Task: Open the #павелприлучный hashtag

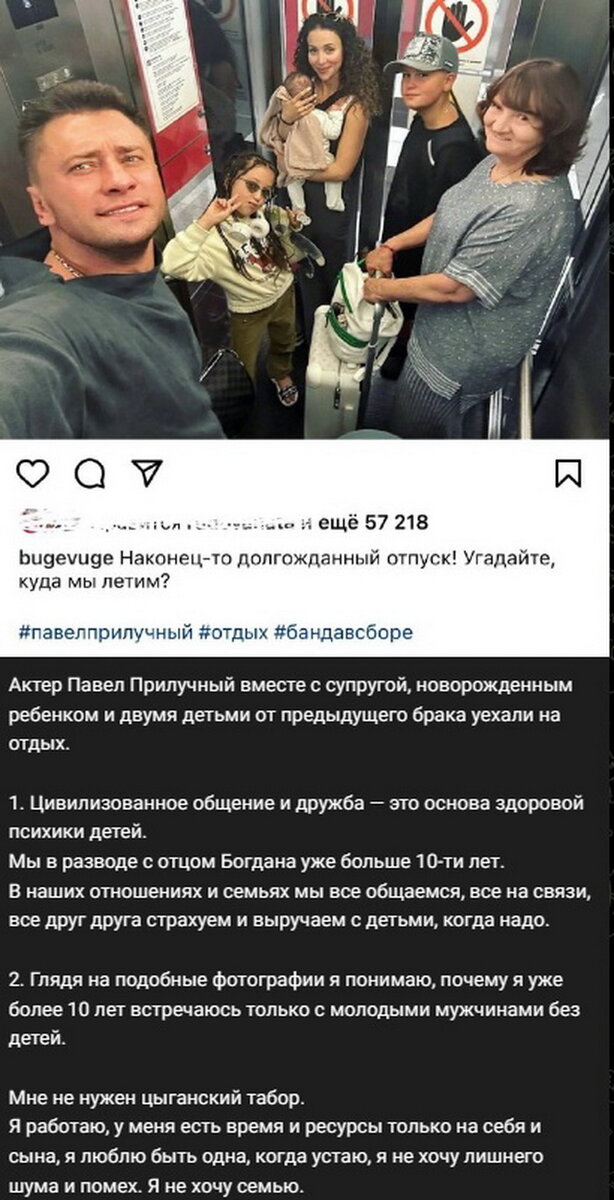Action: pyautogui.click(x=106, y=632)
